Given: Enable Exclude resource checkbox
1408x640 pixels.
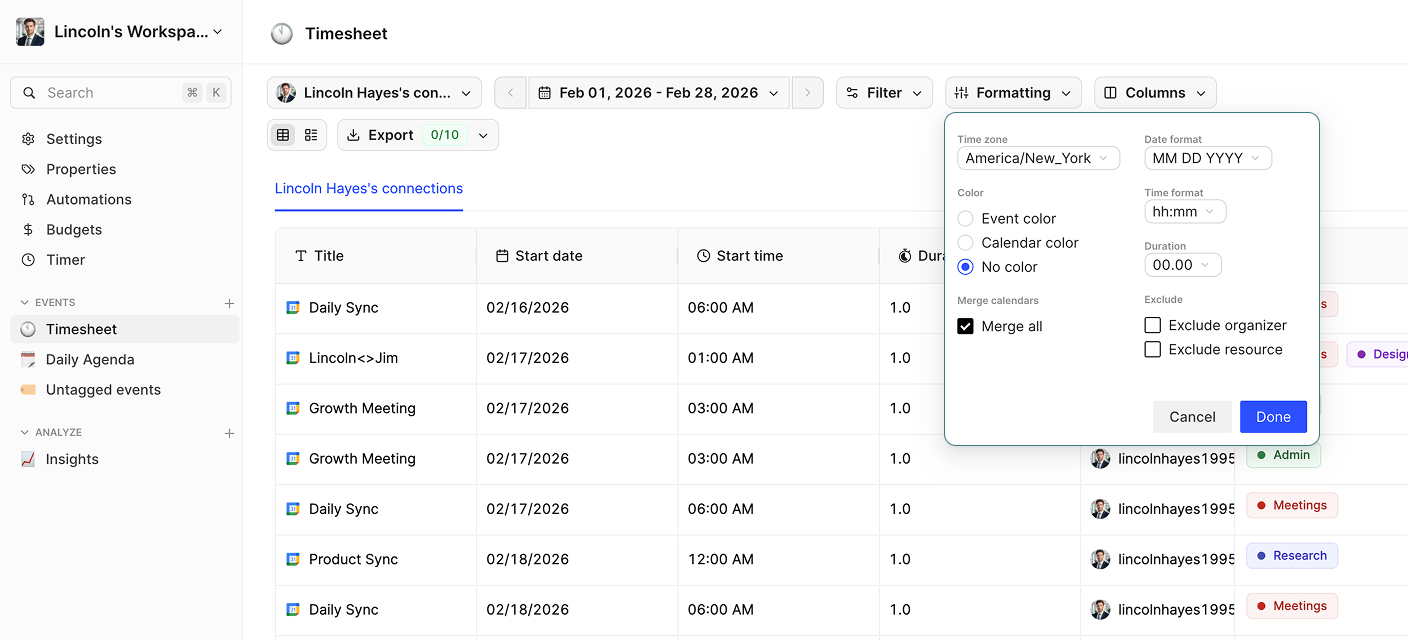Looking at the screenshot, I should coord(1153,349).
